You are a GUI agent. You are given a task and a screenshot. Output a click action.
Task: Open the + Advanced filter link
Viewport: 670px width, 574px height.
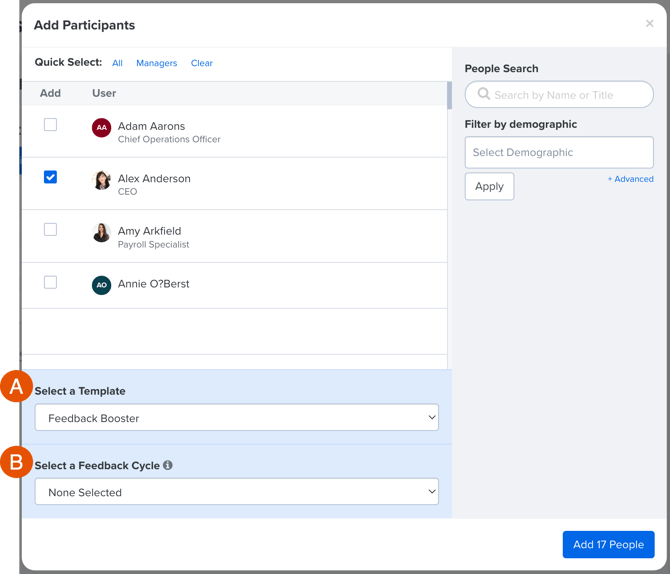(630, 179)
